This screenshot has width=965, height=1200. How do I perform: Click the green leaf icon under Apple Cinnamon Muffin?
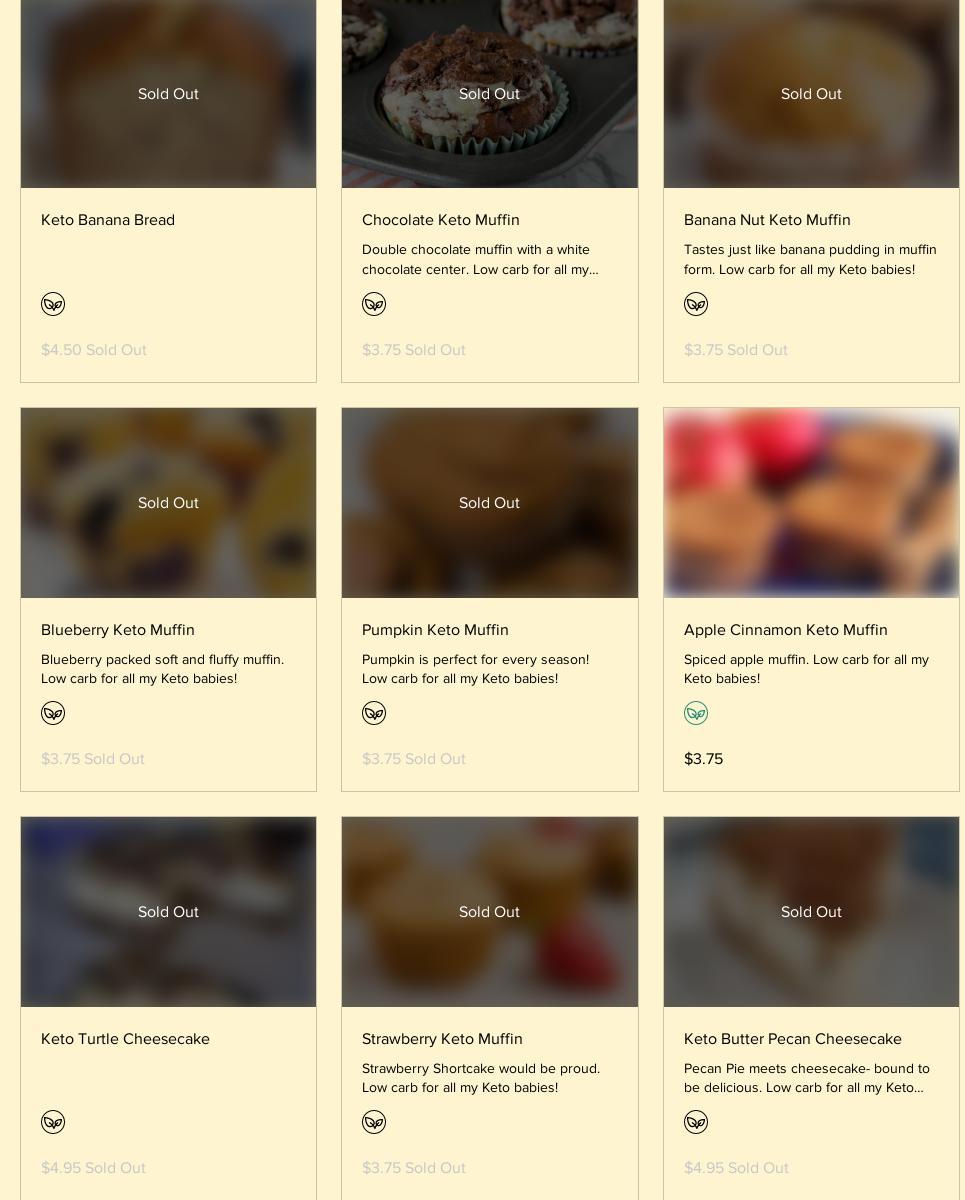(696, 713)
